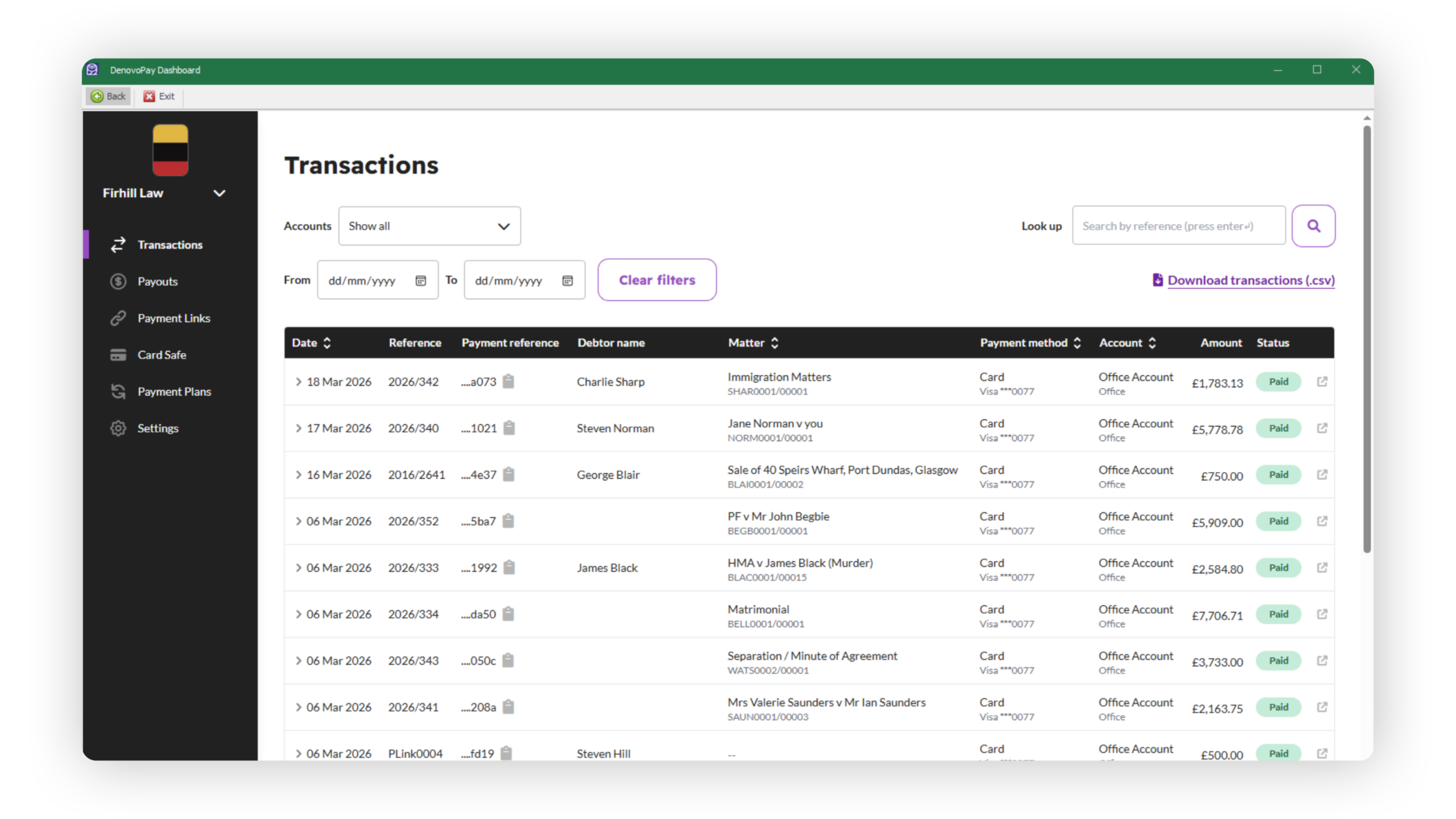Open the From date calendar picker
The height and width of the screenshot is (819, 1456).
click(x=421, y=280)
